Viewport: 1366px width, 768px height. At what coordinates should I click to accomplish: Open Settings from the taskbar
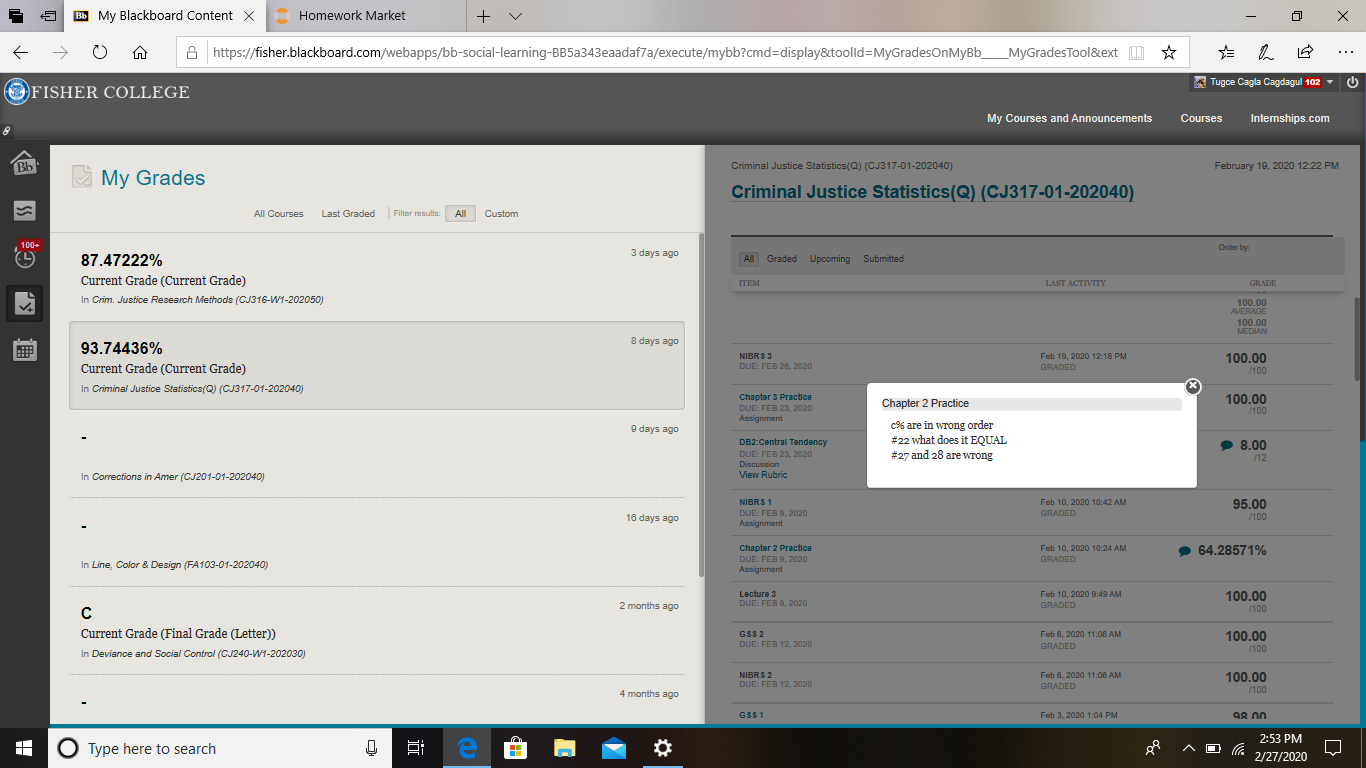[662, 748]
